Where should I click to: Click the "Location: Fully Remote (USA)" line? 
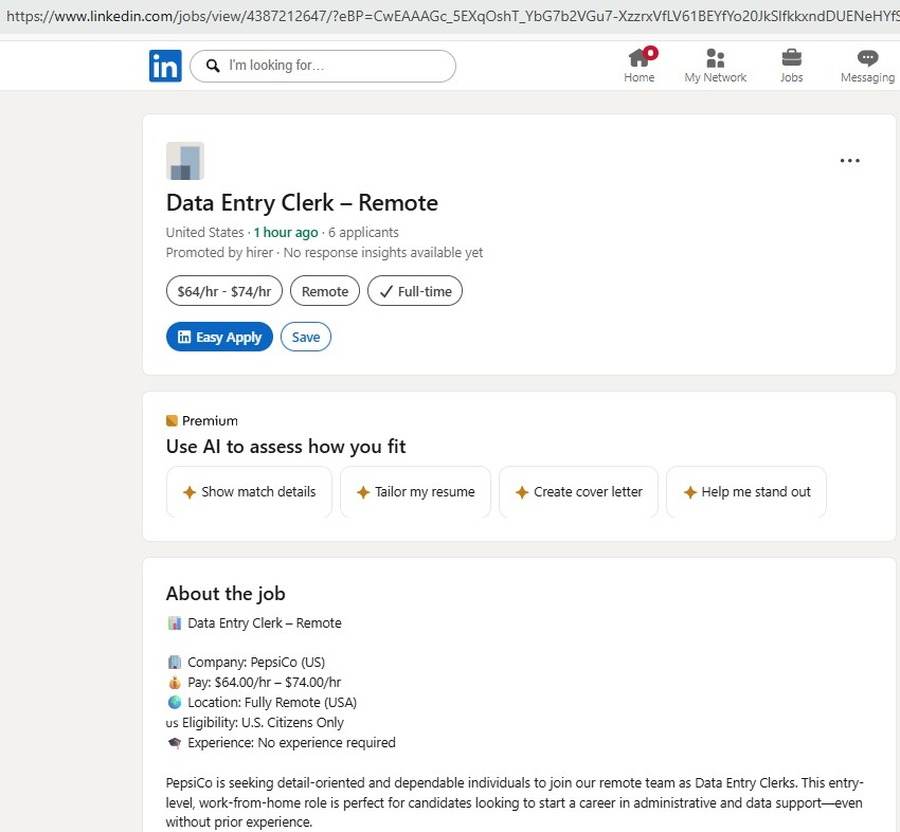tap(272, 702)
